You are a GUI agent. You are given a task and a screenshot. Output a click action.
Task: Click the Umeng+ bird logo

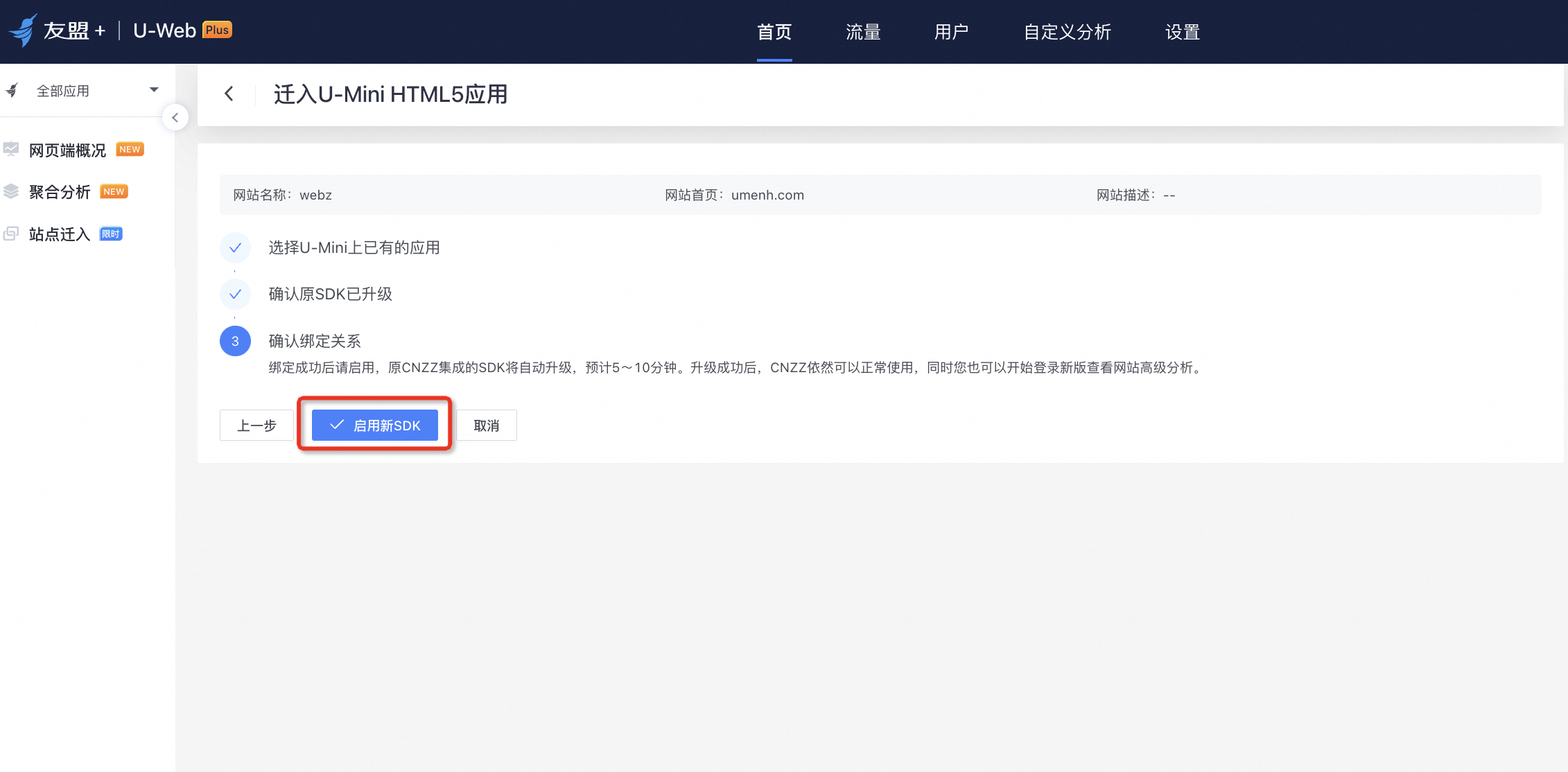click(x=23, y=30)
